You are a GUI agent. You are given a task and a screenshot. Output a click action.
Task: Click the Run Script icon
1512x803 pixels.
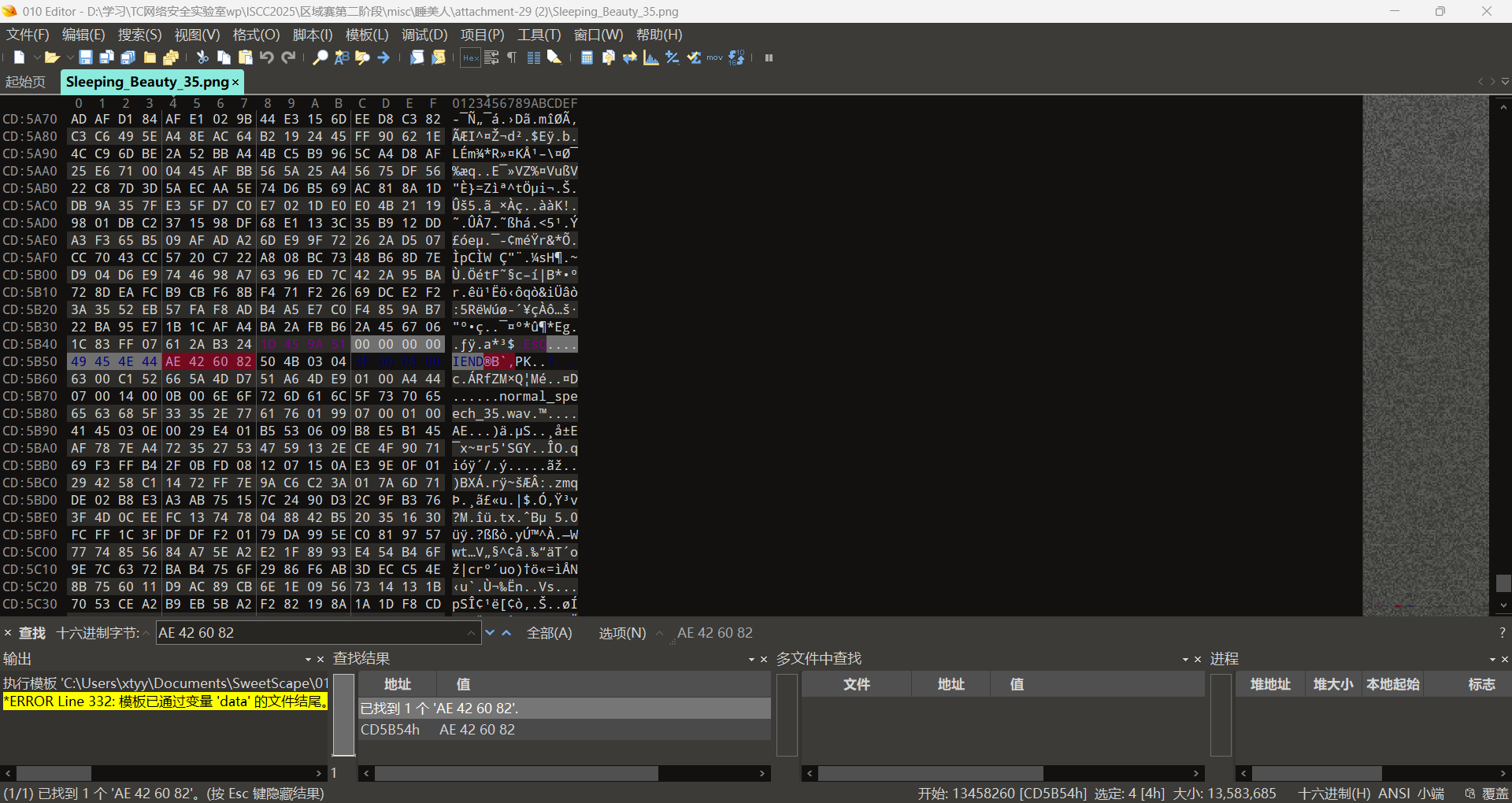tap(417, 57)
